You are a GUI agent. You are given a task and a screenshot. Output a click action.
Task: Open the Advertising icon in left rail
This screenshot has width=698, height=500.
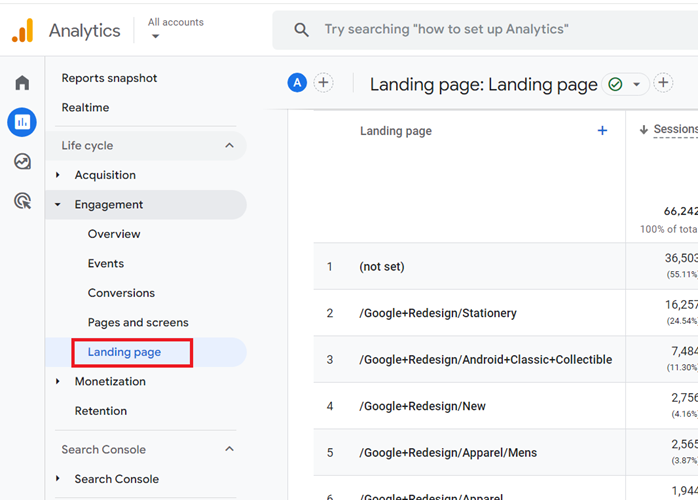[x=22, y=201]
